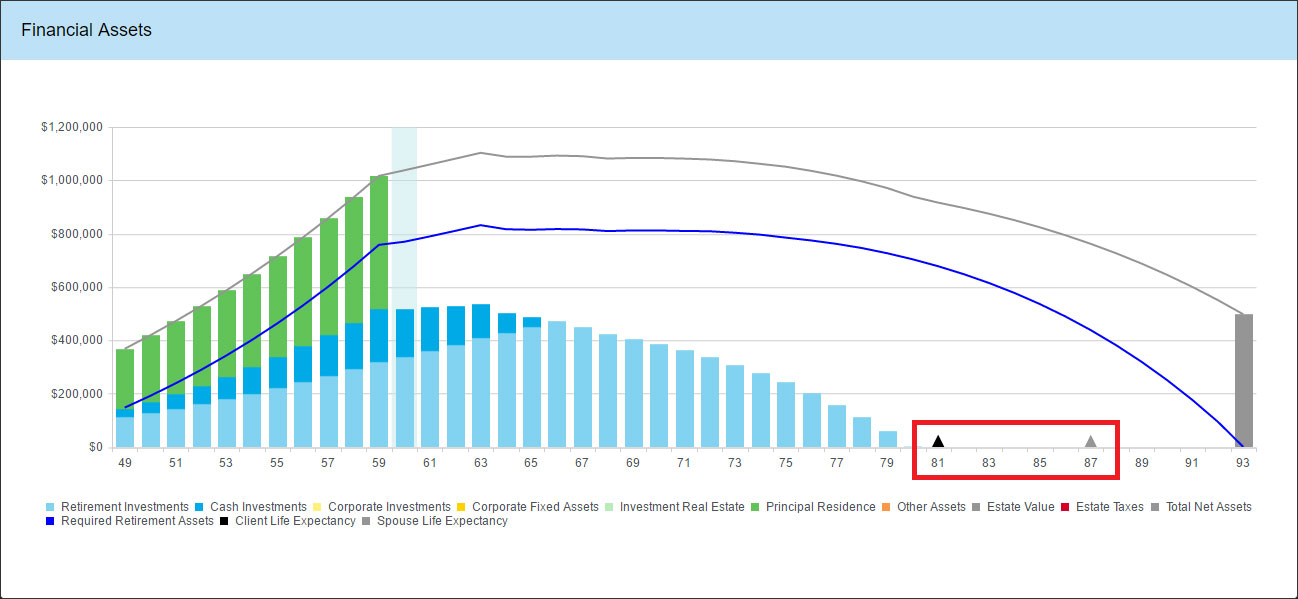Click the tall grey bar at age 93
The width and height of the screenshot is (1298, 599).
[x=1243, y=380]
